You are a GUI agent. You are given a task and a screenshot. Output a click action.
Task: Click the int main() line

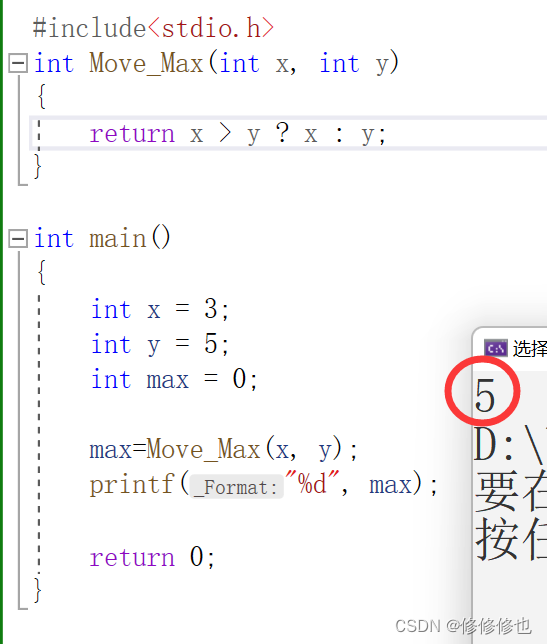tap(102, 239)
